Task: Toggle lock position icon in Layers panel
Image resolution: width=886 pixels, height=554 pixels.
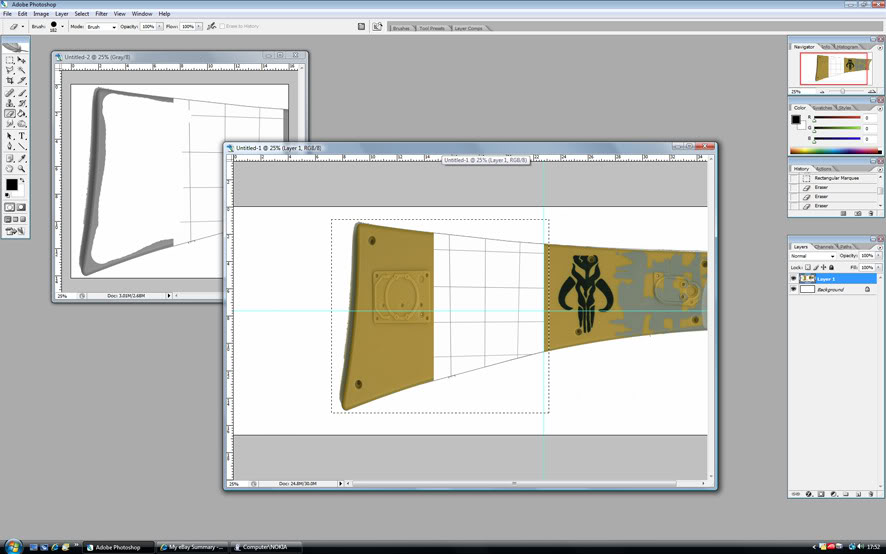Action: tap(824, 267)
